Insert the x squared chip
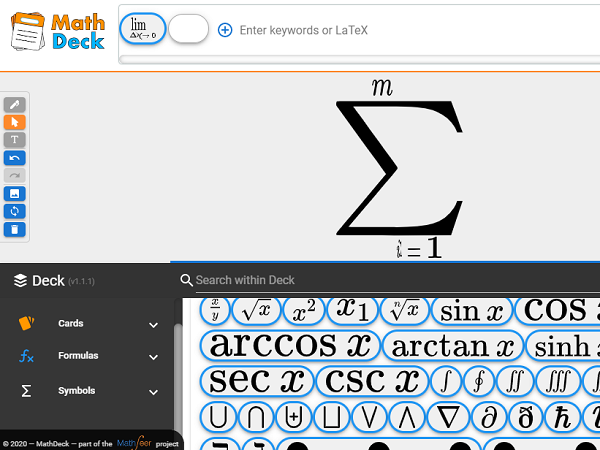The image size is (600, 450). [x=304, y=311]
